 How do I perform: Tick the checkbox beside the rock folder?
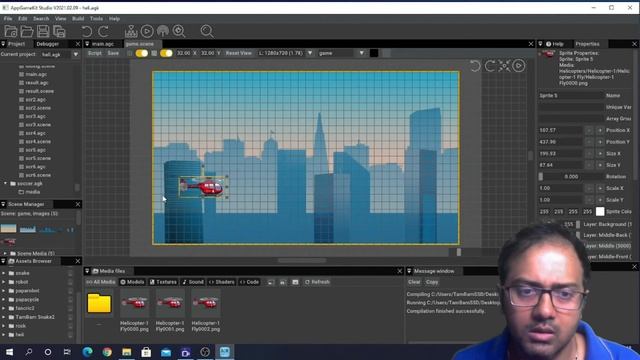click(70, 326)
